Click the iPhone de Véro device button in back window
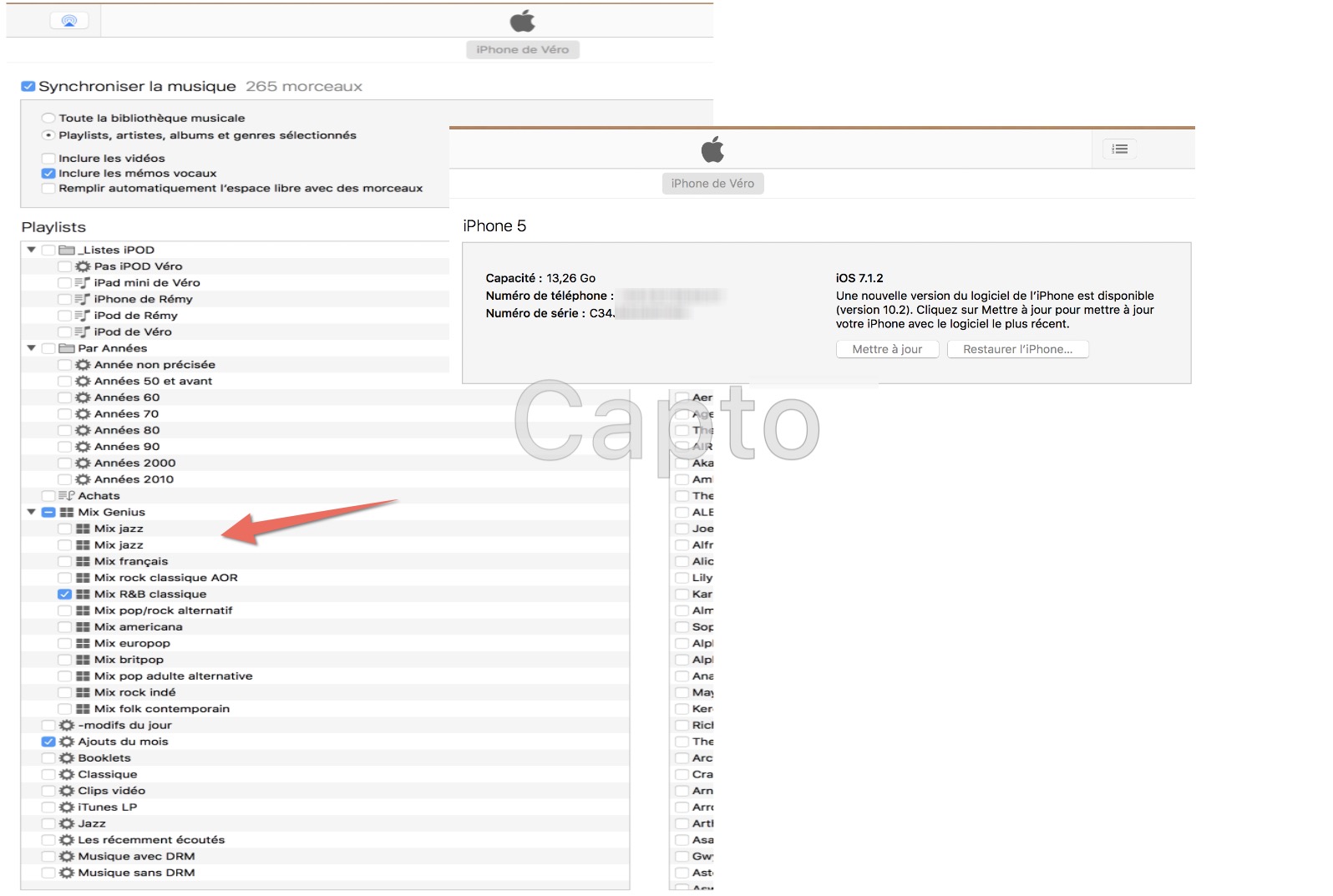This screenshot has width=1333, height=896. (x=523, y=49)
